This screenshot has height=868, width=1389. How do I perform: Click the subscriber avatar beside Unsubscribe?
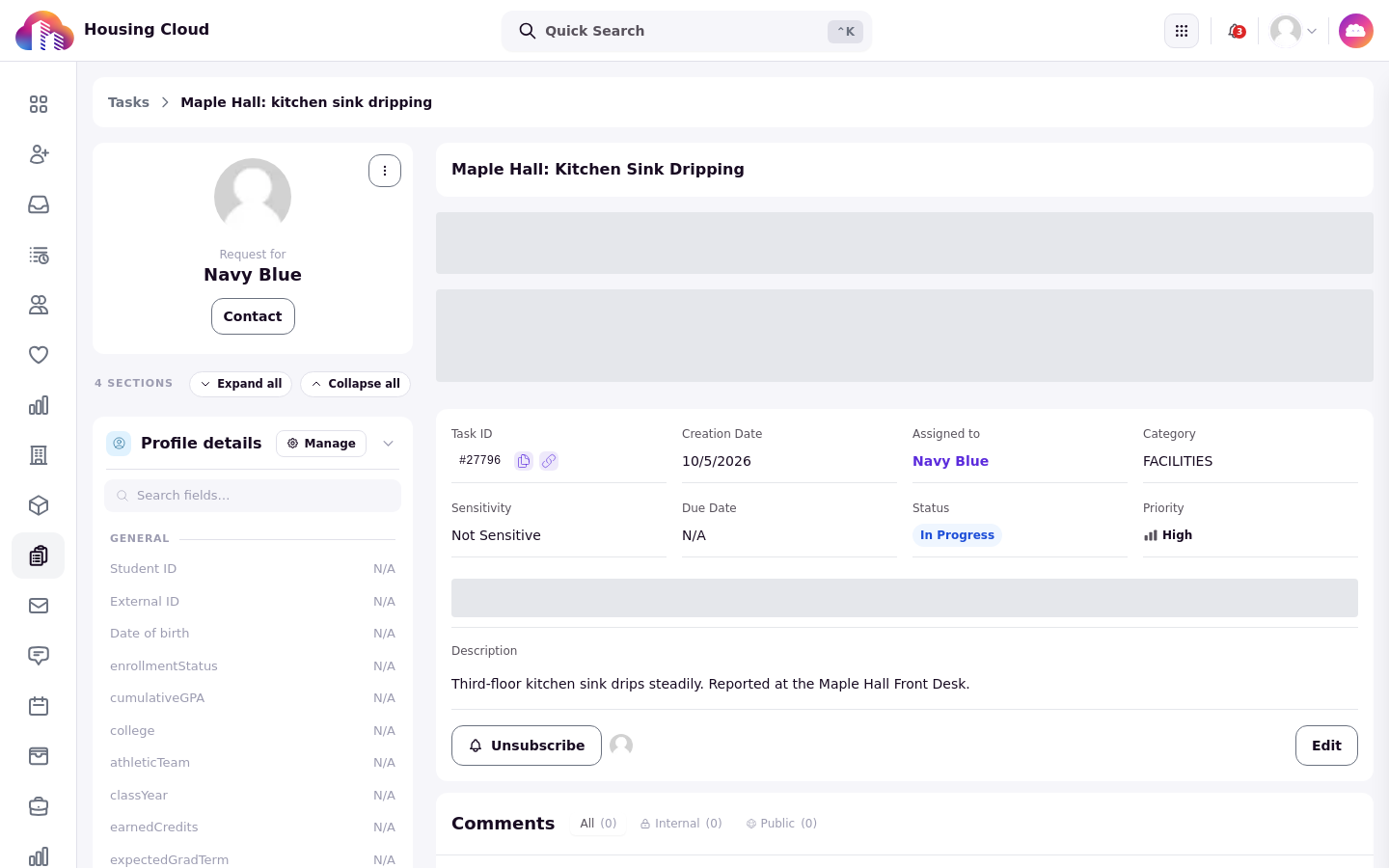tap(621, 746)
